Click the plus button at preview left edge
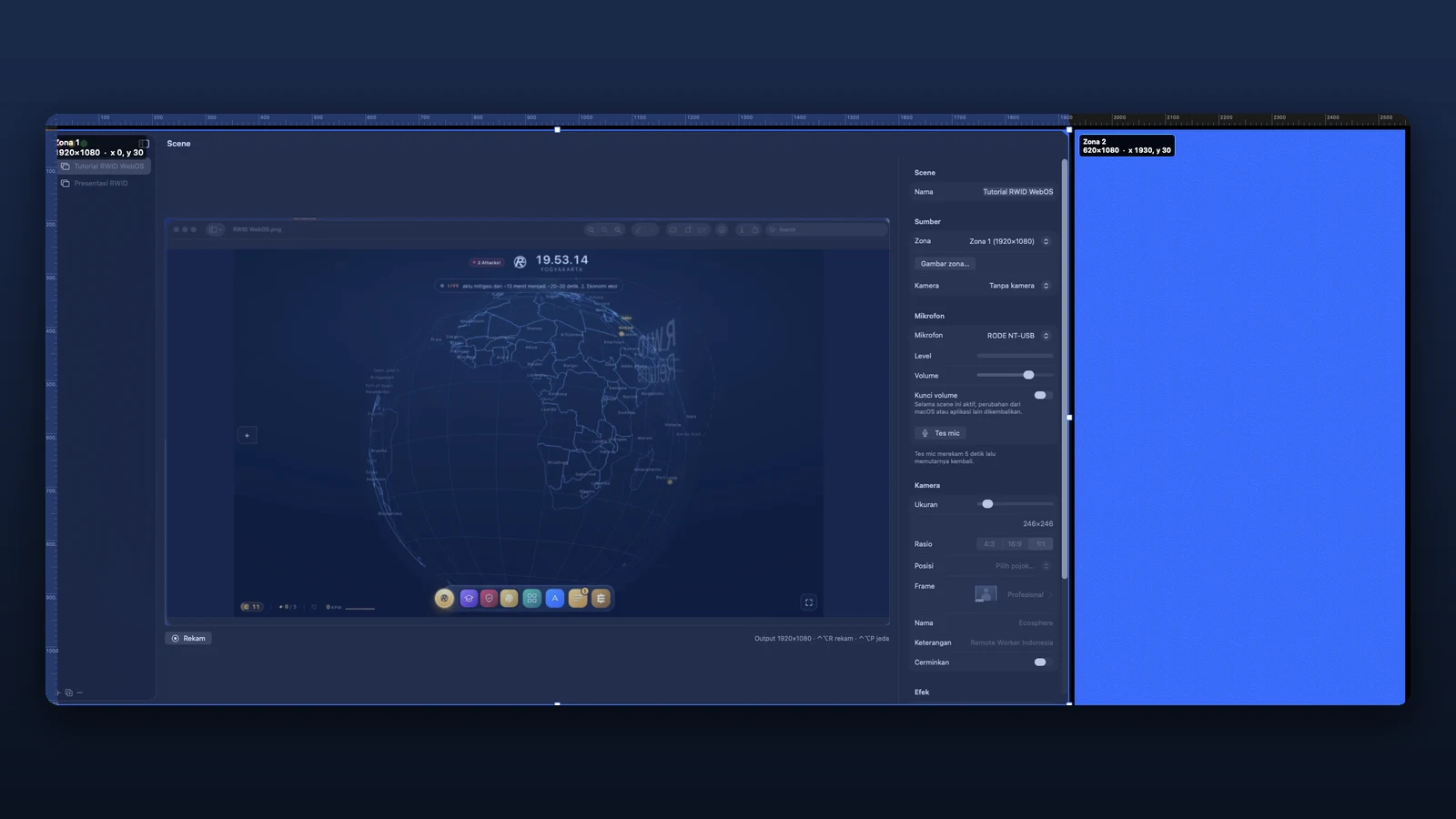 pyautogui.click(x=247, y=436)
